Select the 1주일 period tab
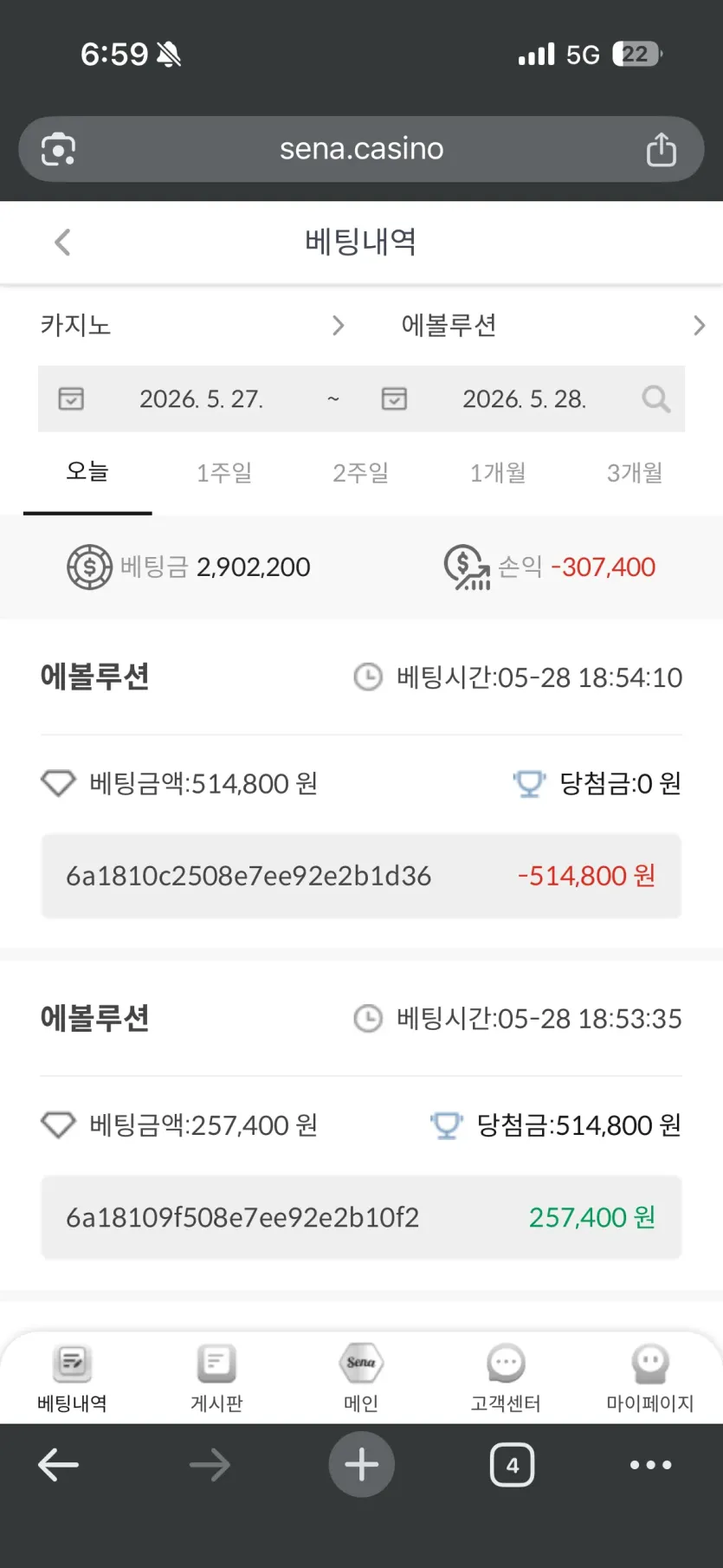The image size is (723, 1568). point(224,473)
